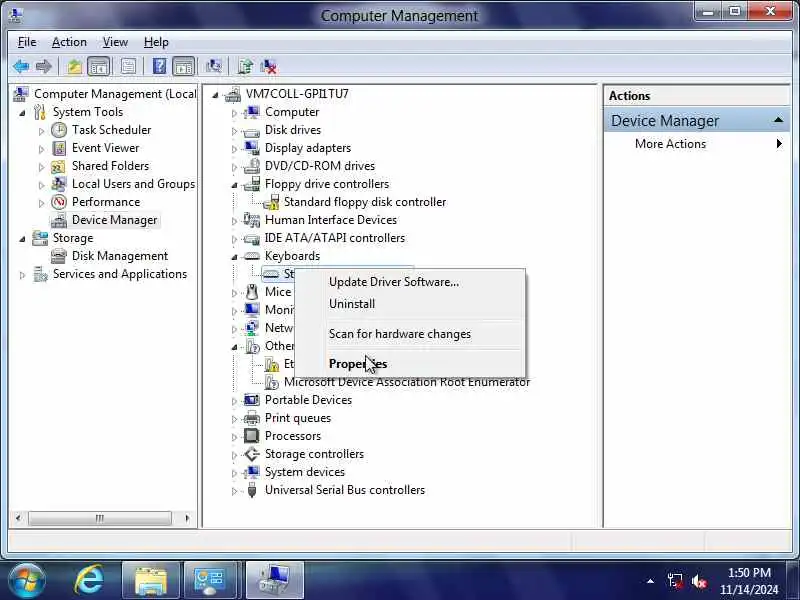Click the left pane scroll right arrow
The width and height of the screenshot is (800, 600).
coord(187,518)
